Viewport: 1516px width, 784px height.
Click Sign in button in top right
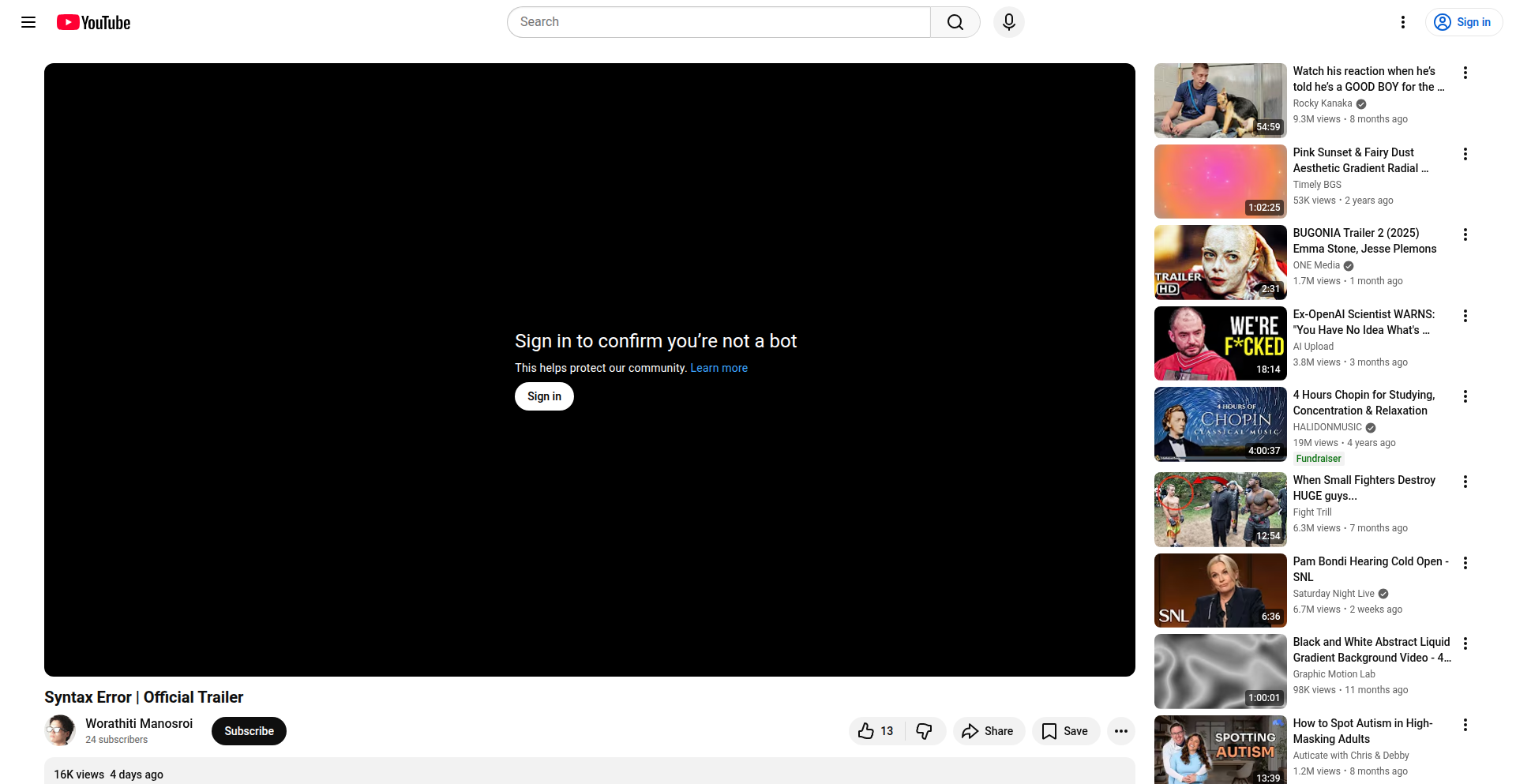(1463, 22)
